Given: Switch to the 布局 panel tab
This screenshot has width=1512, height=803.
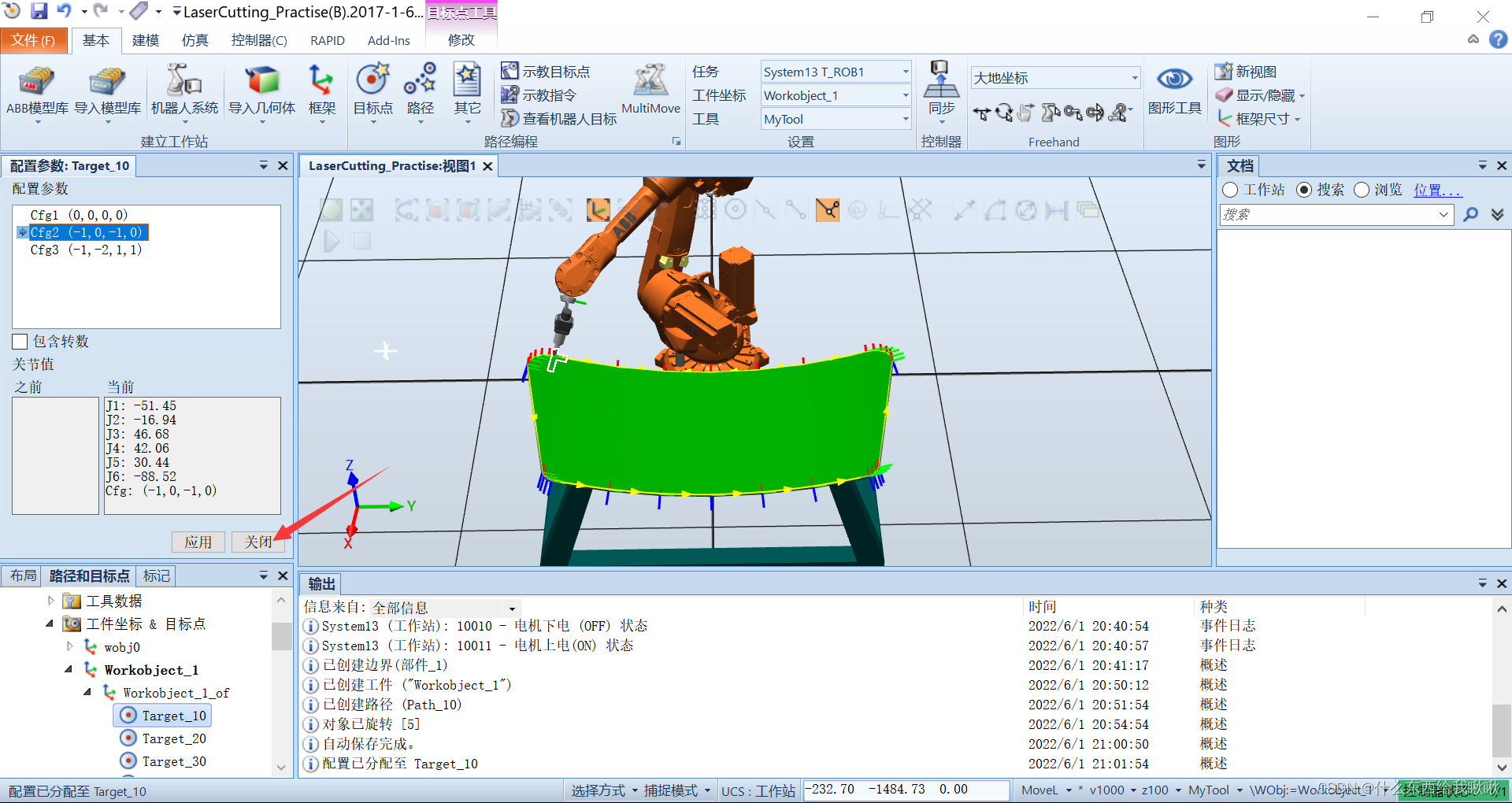Looking at the screenshot, I should (24, 576).
